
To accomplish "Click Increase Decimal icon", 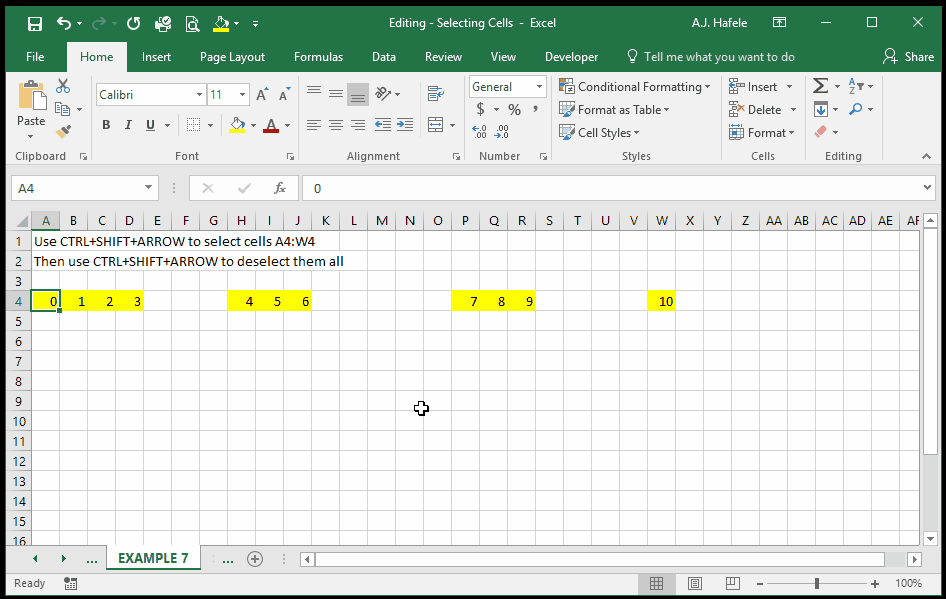I will [480, 132].
